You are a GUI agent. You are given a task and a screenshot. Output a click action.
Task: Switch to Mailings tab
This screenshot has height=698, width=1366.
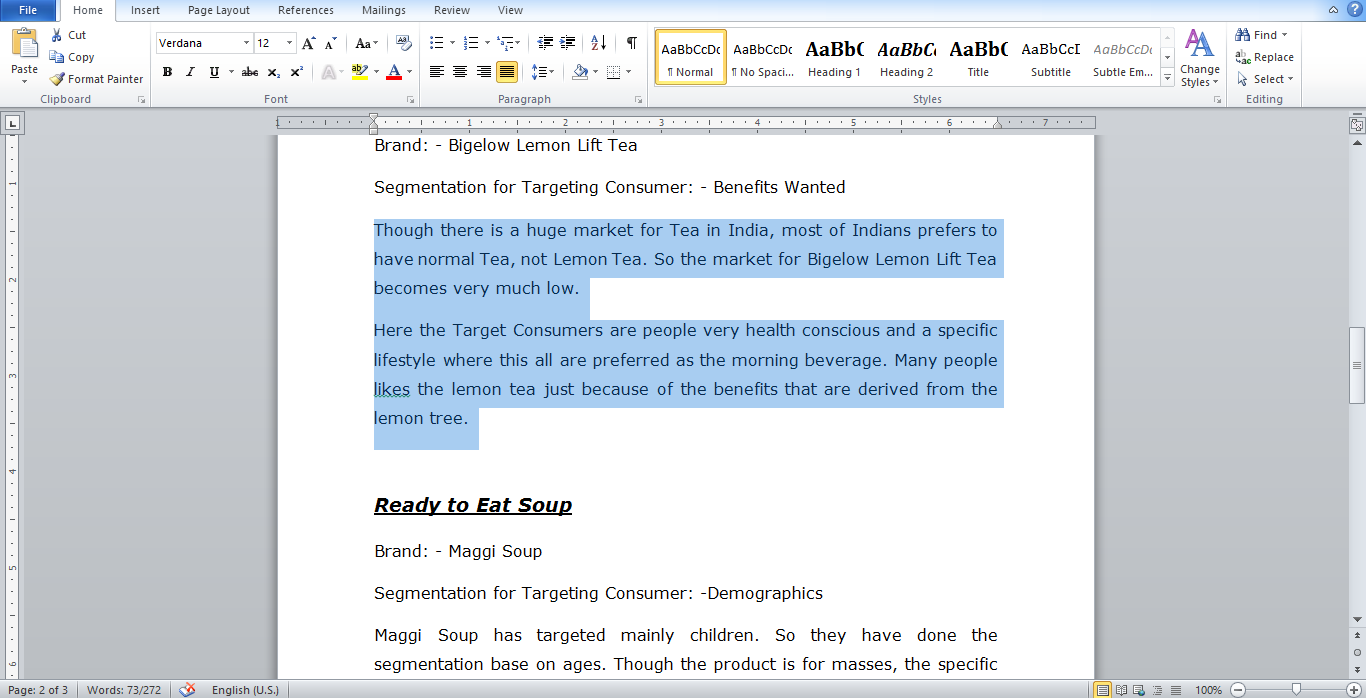(384, 10)
